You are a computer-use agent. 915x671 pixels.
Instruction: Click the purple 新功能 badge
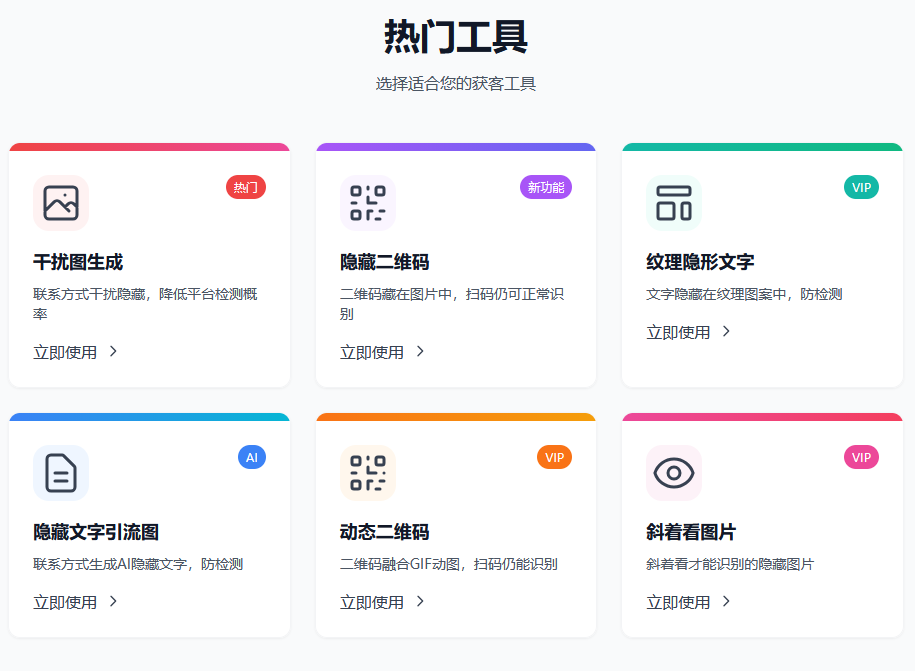click(x=546, y=187)
